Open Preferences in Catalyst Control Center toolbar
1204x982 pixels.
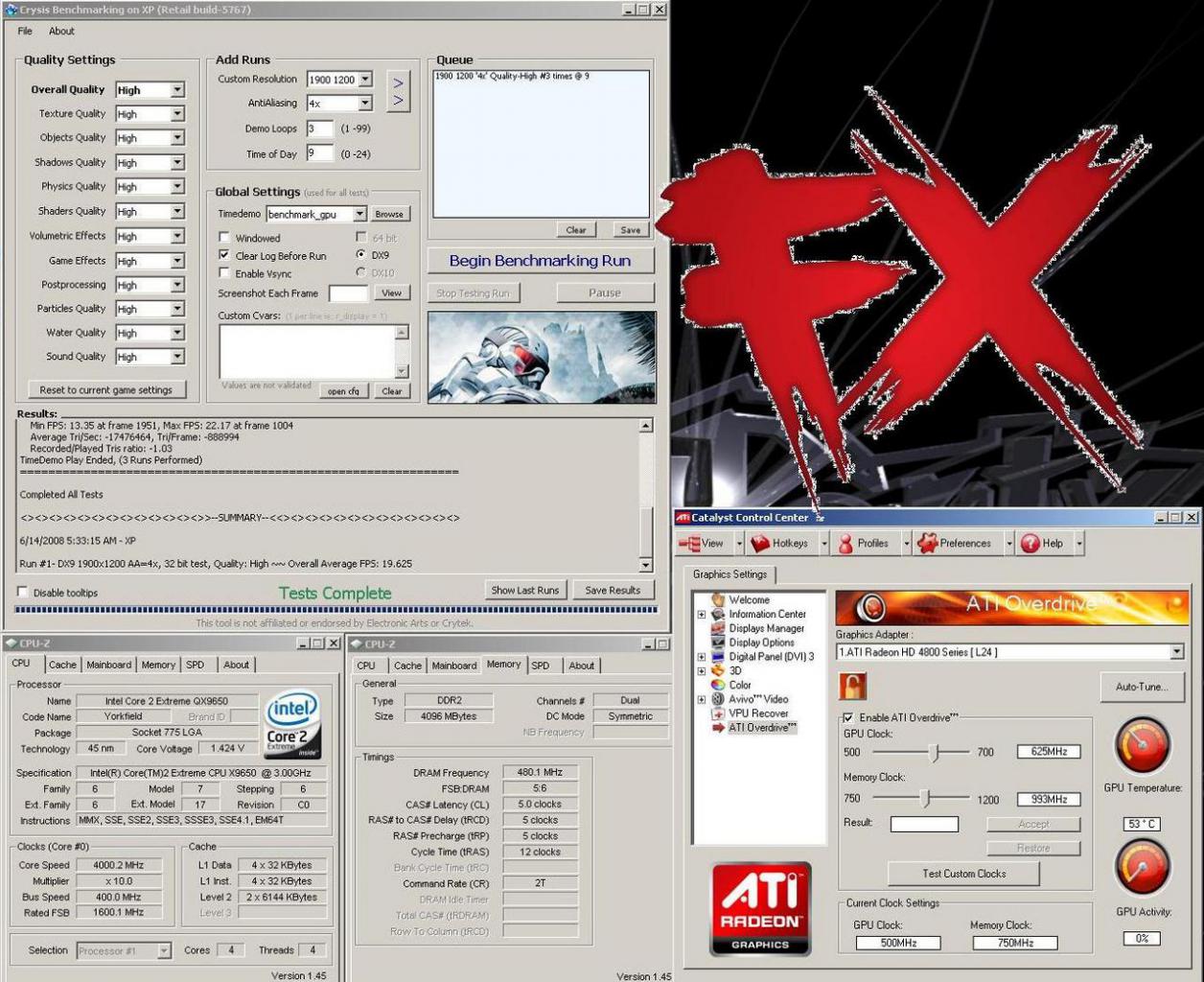pos(954,543)
